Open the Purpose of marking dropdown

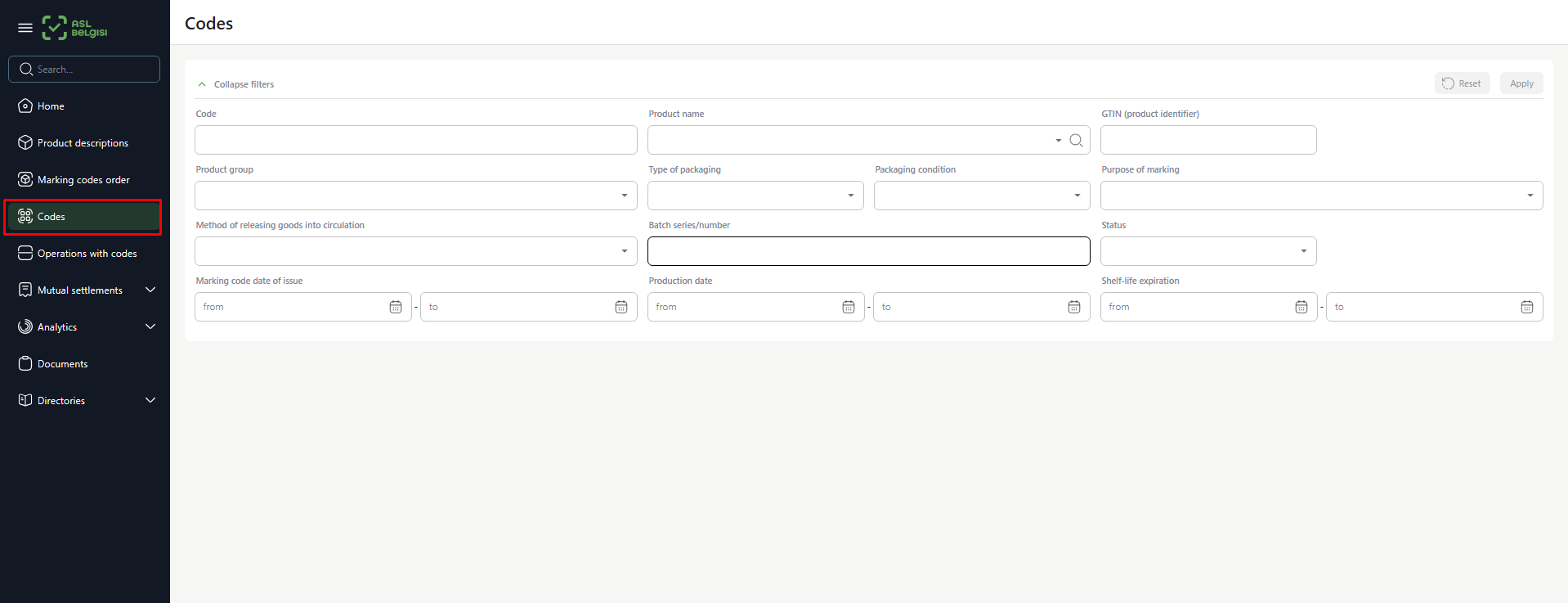1321,196
